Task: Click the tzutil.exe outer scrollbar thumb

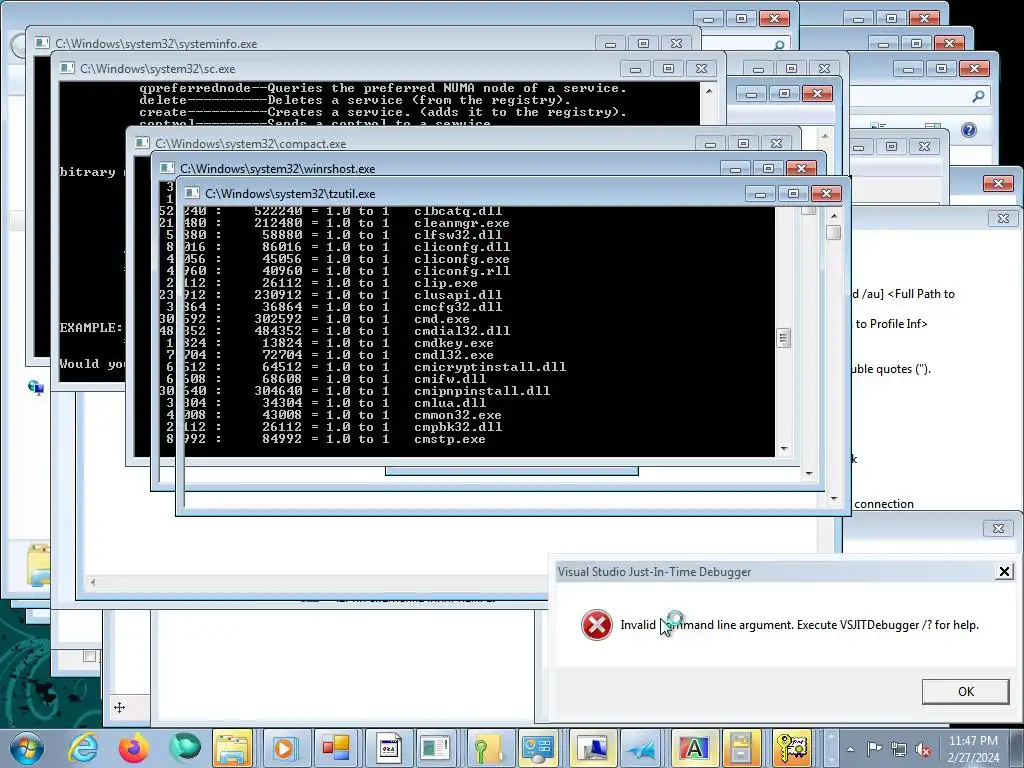Action: pos(833,232)
